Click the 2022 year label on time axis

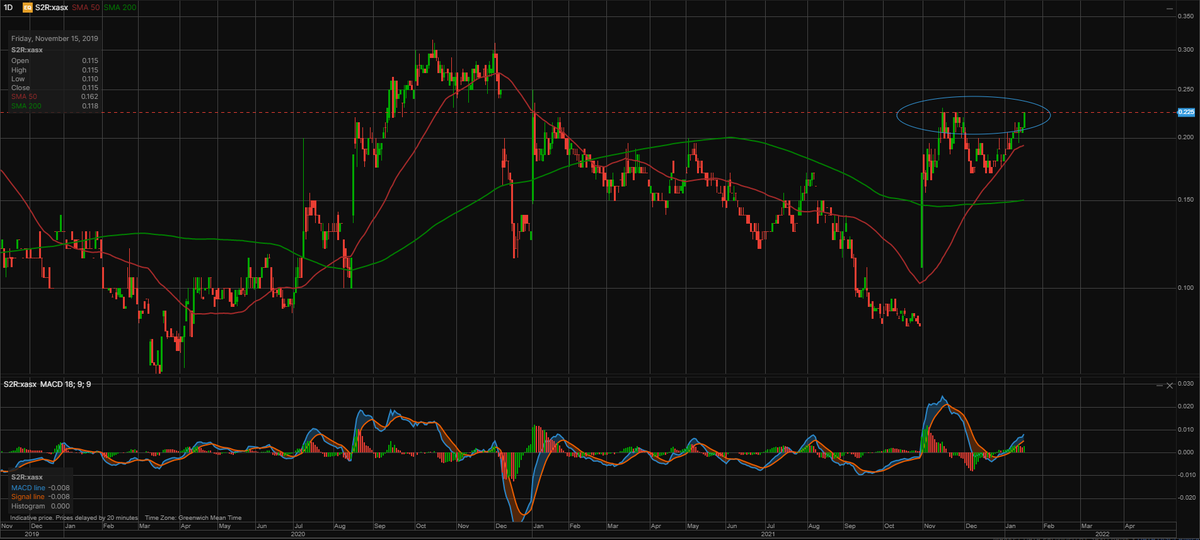[x=1102, y=535]
